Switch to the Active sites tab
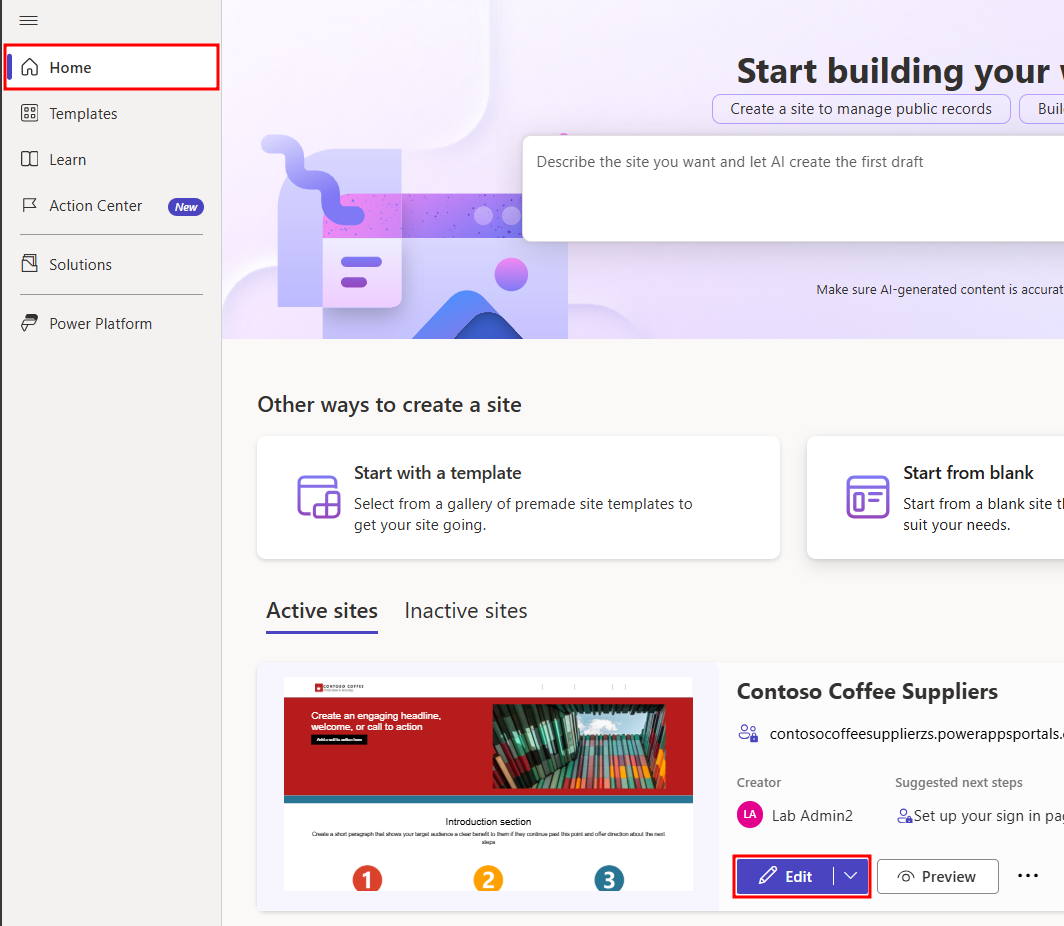The image size is (1064, 926). coord(322,611)
